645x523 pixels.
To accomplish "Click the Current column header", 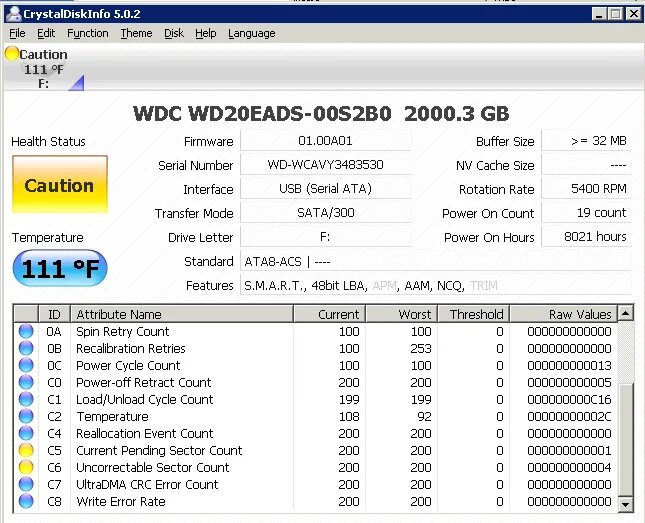I will tap(329, 314).
